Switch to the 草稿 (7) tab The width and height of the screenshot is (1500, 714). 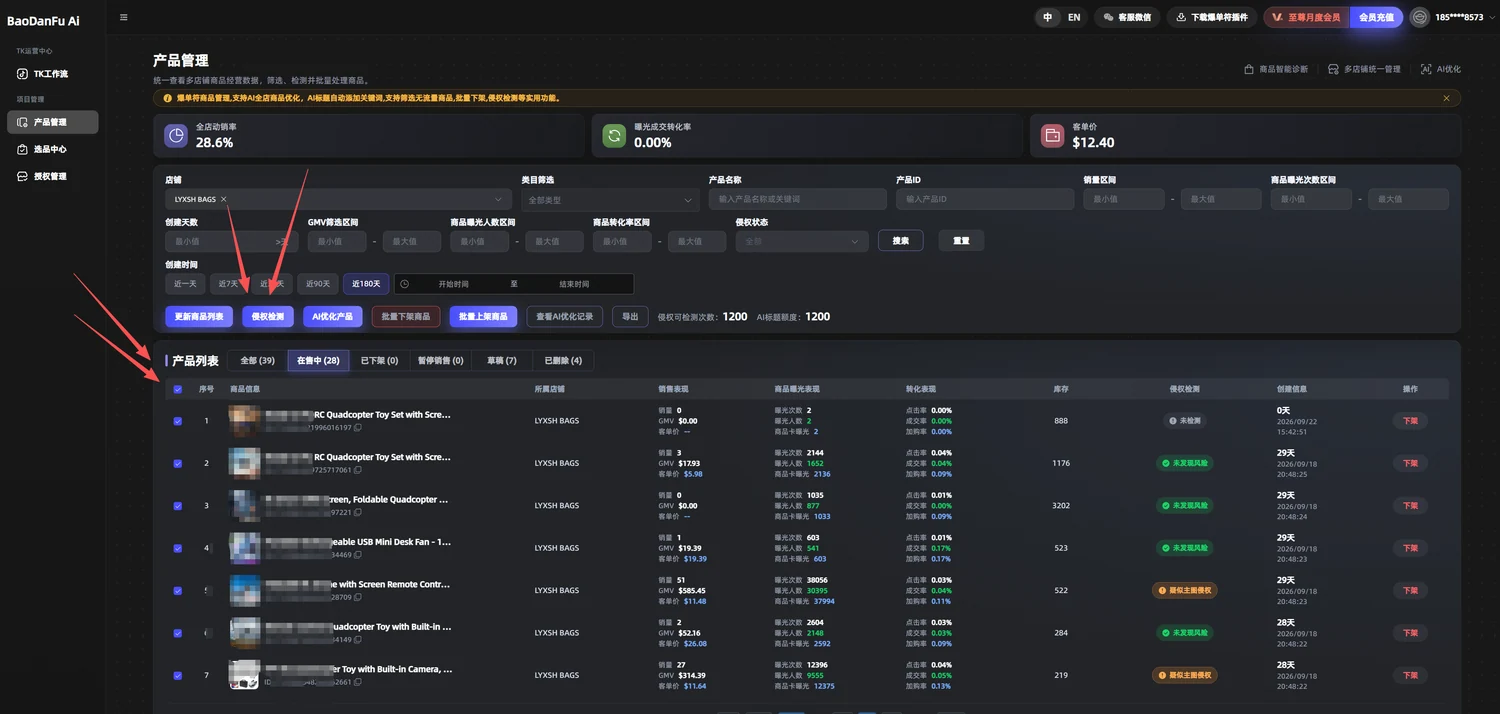click(502, 360)
